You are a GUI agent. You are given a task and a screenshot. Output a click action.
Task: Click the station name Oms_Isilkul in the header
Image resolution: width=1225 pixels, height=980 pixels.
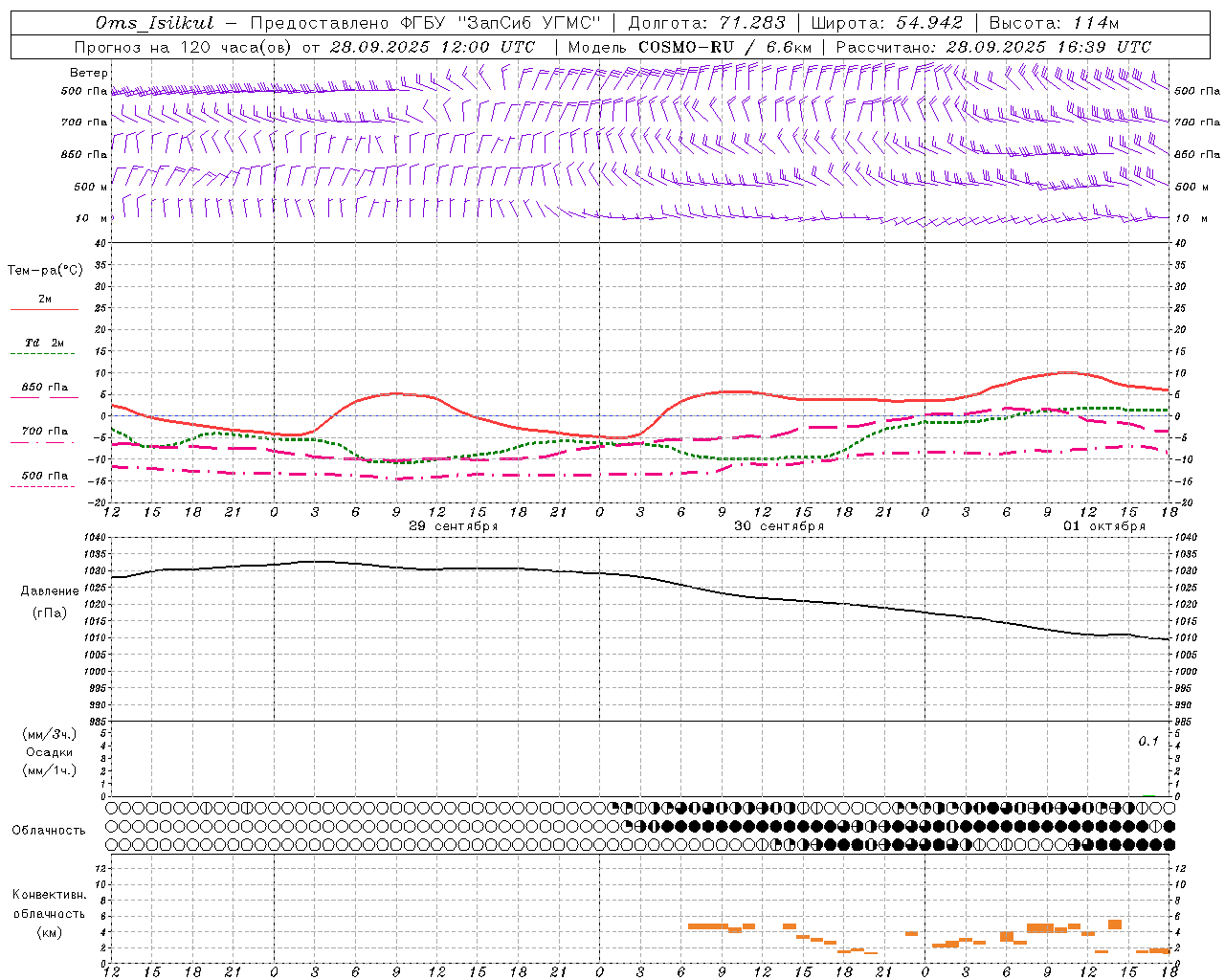click(x=155, y=23)
